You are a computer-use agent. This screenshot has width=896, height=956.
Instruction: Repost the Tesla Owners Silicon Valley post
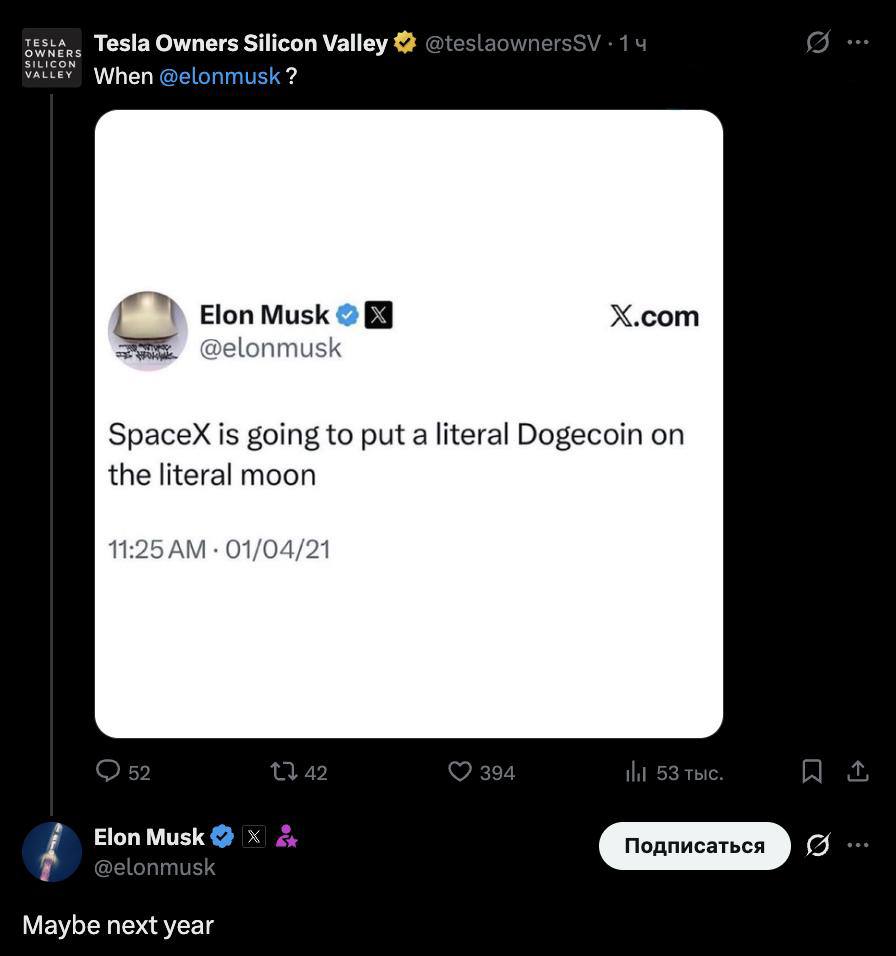[x=284, y=772]
